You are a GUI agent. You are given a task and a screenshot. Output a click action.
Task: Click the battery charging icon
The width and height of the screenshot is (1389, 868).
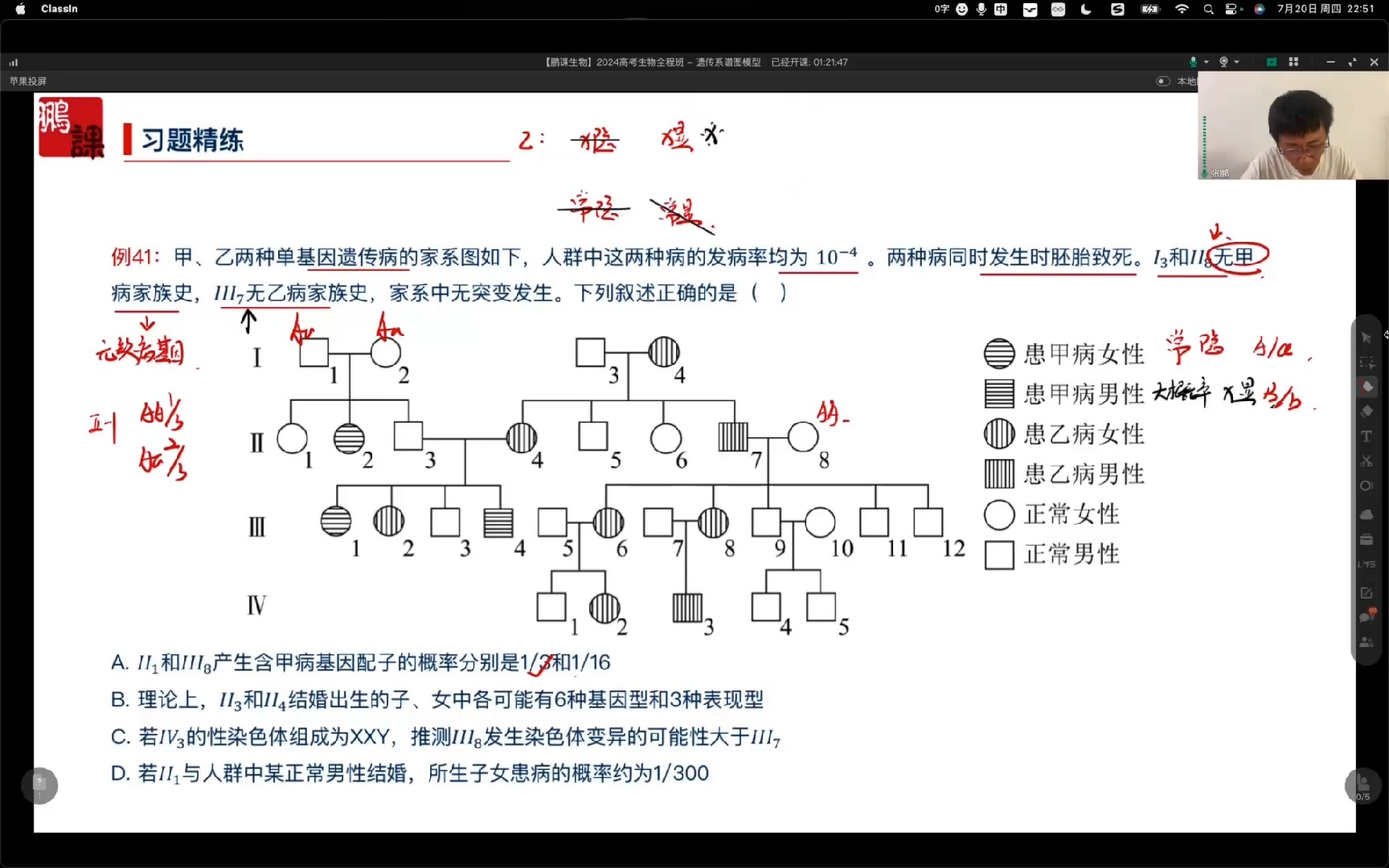pyautogui.click(x=1150, y=10)
